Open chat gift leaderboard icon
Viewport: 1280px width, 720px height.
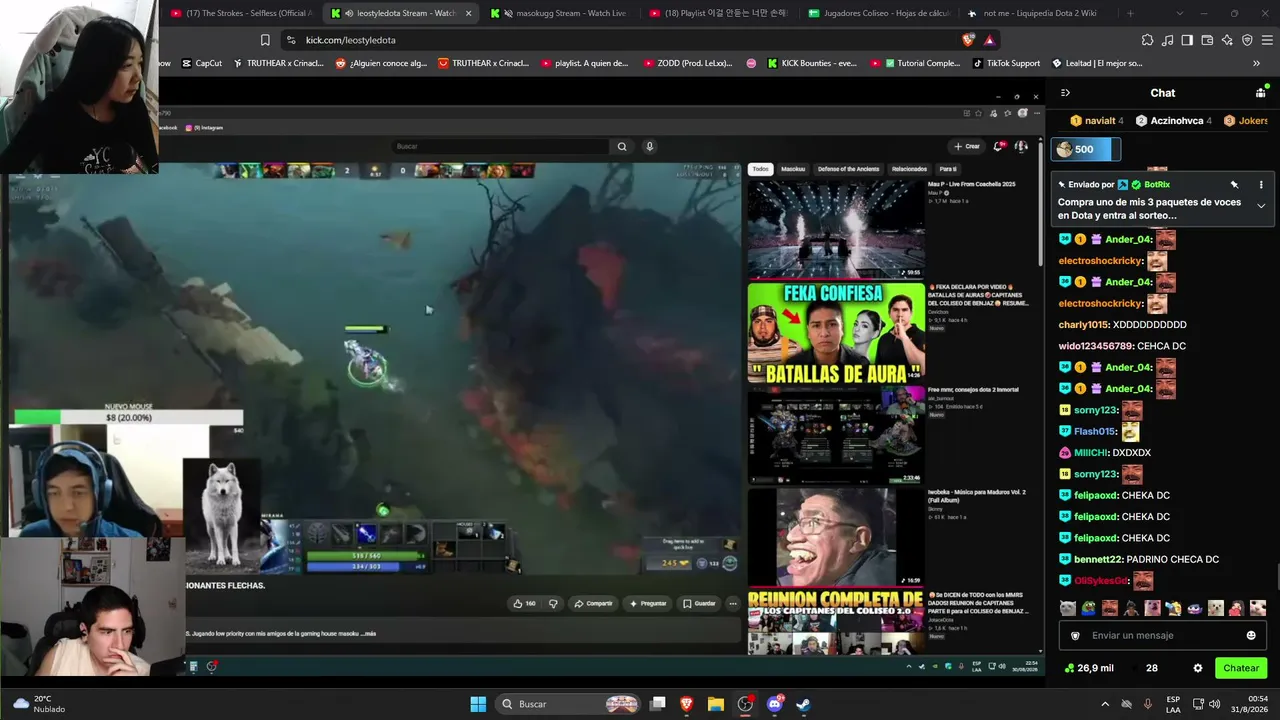point(1260,93)
